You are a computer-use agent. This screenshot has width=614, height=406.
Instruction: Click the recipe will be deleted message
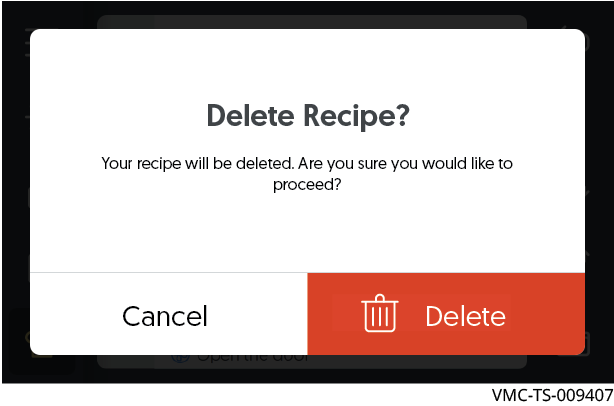tap(307, 173)
